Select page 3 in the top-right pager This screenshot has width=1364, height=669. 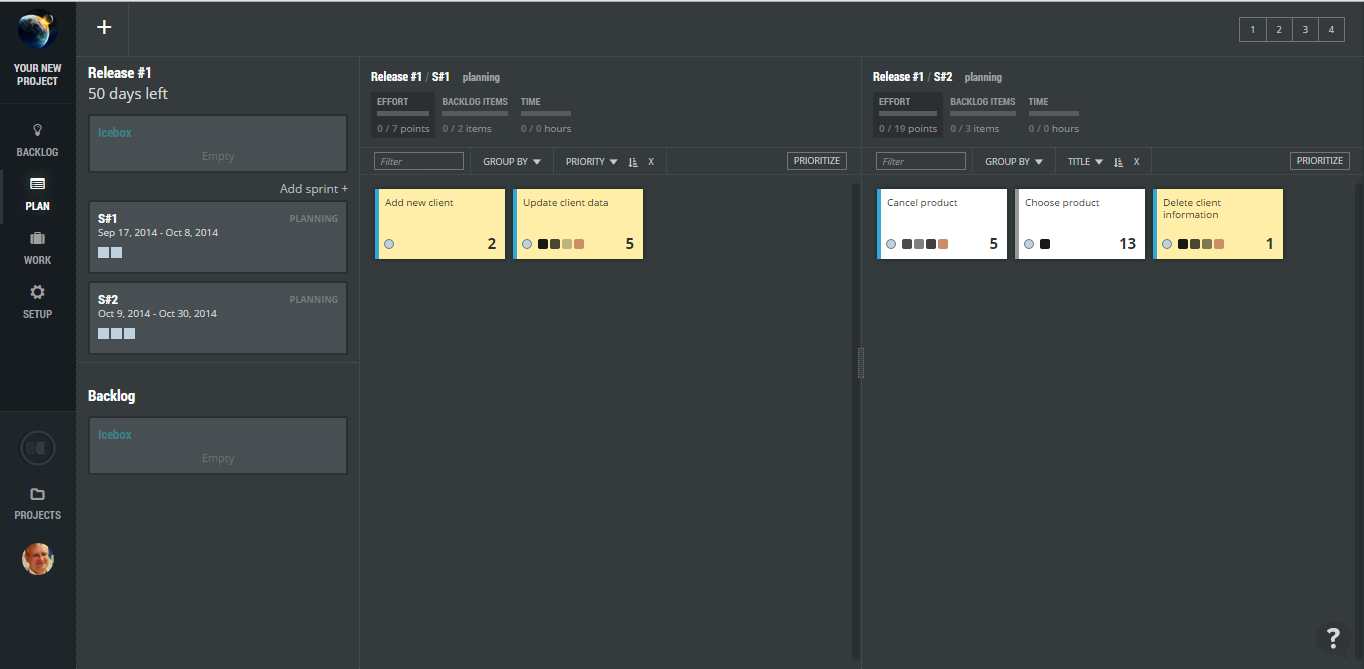click(x=1305, y=29)
